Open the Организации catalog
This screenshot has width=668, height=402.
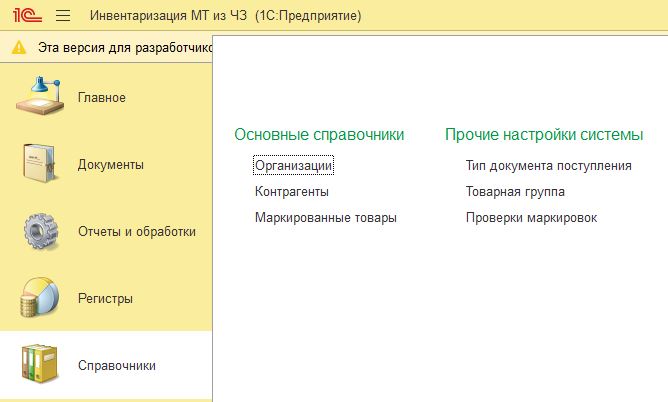pyautogui.click(x=294, y=165)
